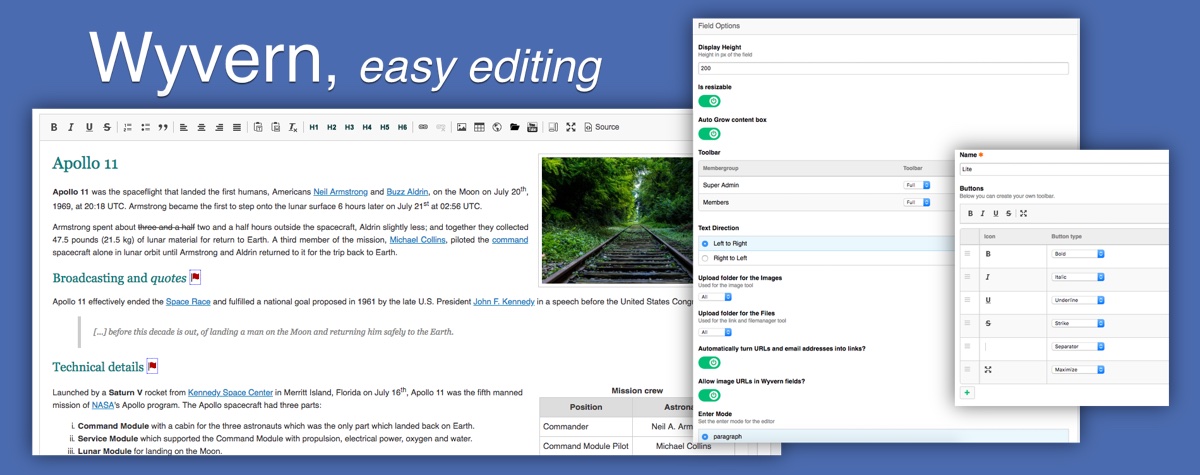Open the Strike button type dropdown
Image resolution: width=1200 pixels, height=475 pixels.
(x=1078, y=323)
